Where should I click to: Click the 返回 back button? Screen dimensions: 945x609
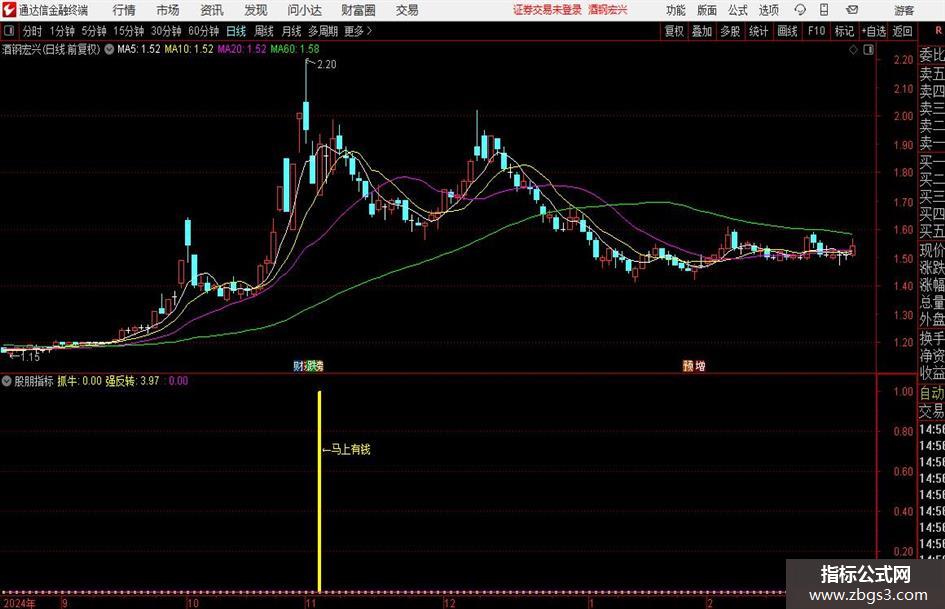[902, 31]
